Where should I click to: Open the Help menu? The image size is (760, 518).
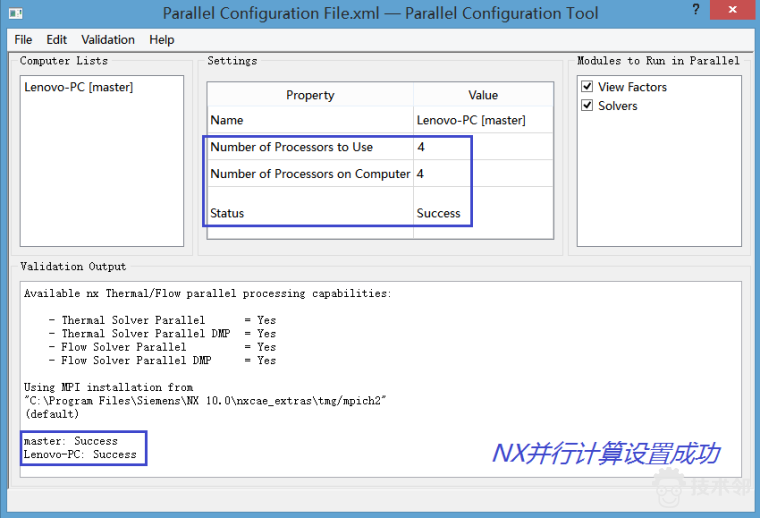tap(162, 40)
